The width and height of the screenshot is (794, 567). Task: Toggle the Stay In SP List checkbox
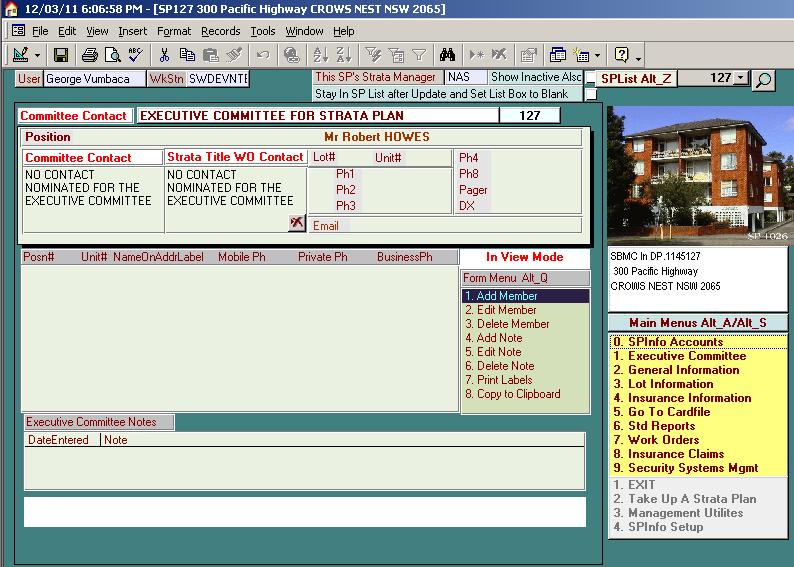pos(591,94)
